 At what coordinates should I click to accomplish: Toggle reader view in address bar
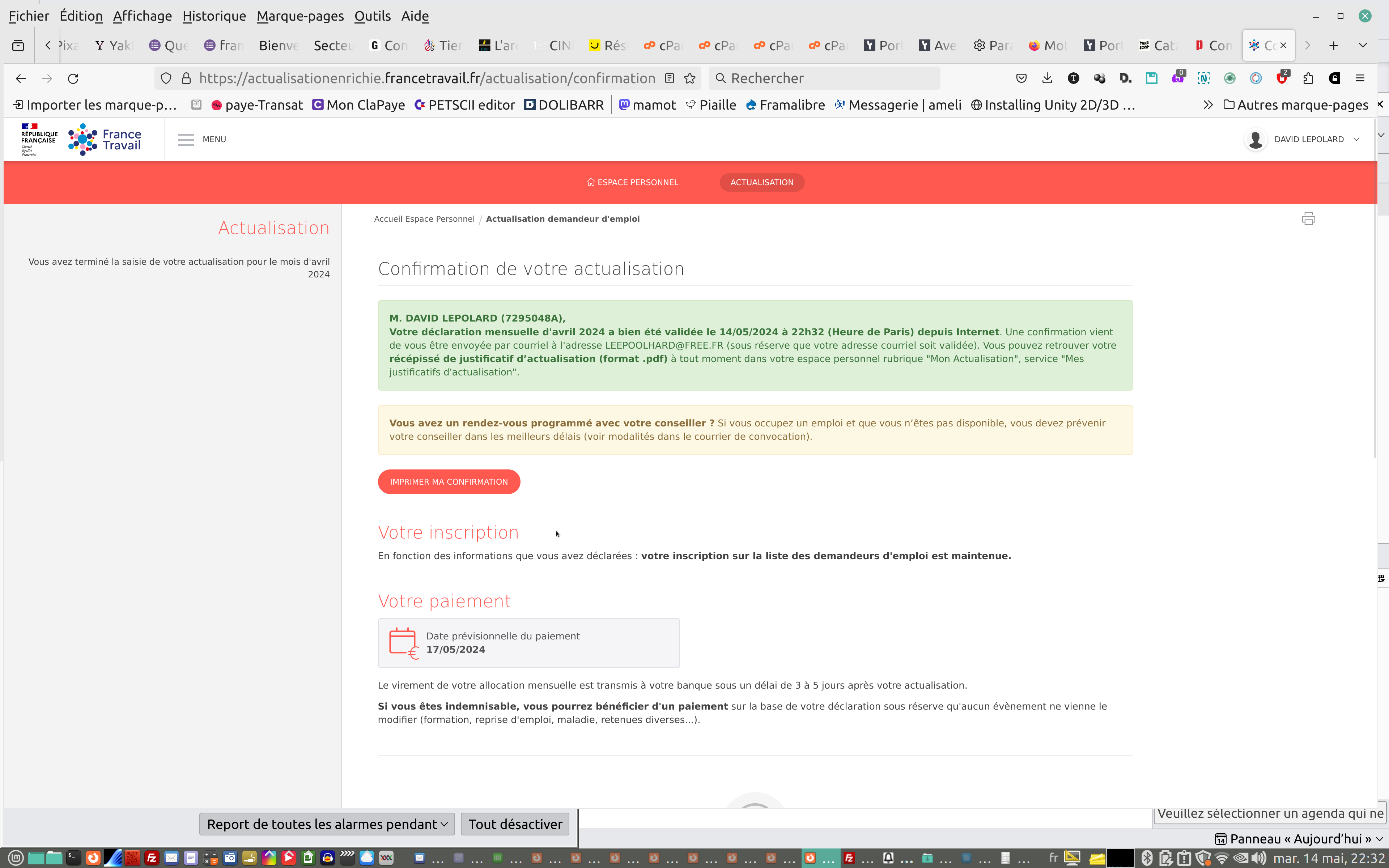pos(669,78)
